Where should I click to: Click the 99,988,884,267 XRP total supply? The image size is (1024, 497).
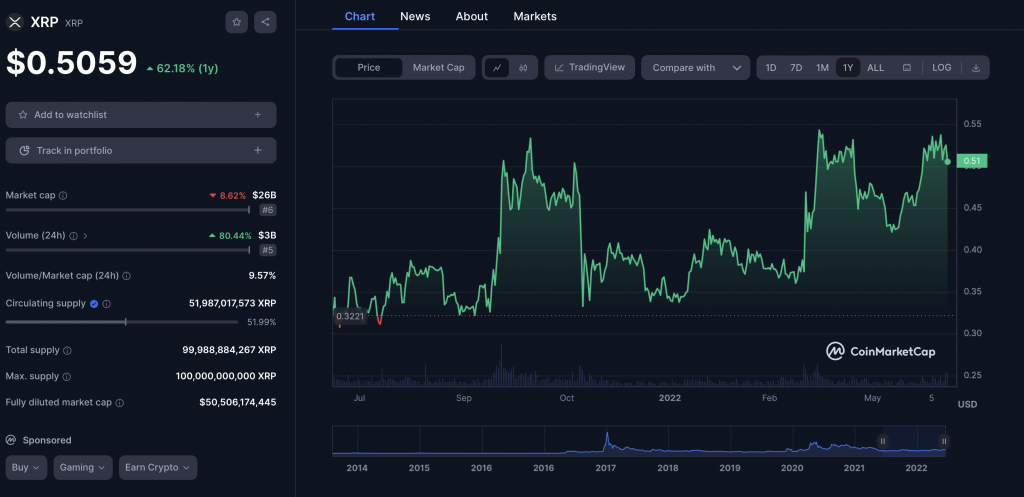(x=229, y=350)
